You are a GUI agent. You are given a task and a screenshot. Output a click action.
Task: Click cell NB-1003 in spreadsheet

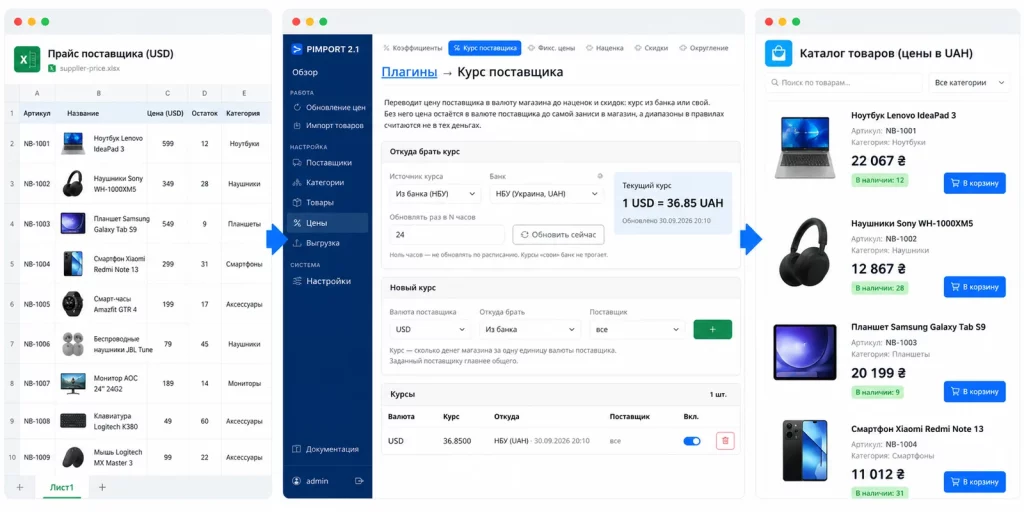click(x=37, y=224)
